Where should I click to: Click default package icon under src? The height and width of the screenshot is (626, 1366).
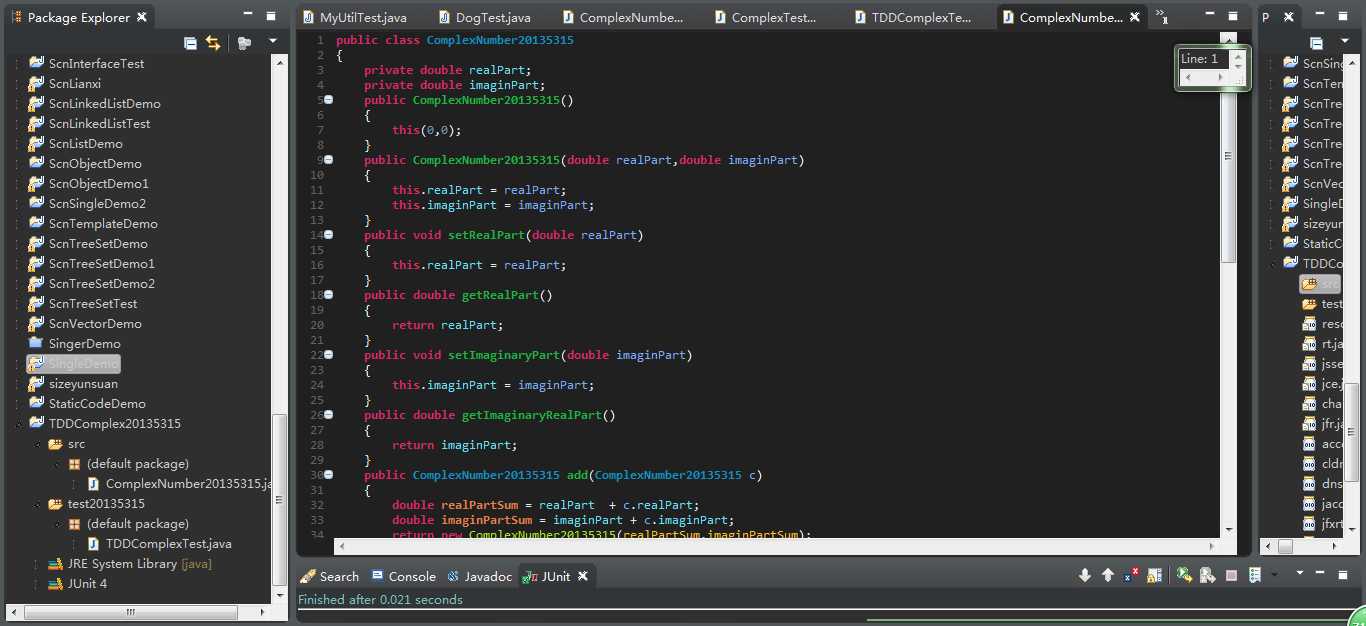tap(74, 464)
